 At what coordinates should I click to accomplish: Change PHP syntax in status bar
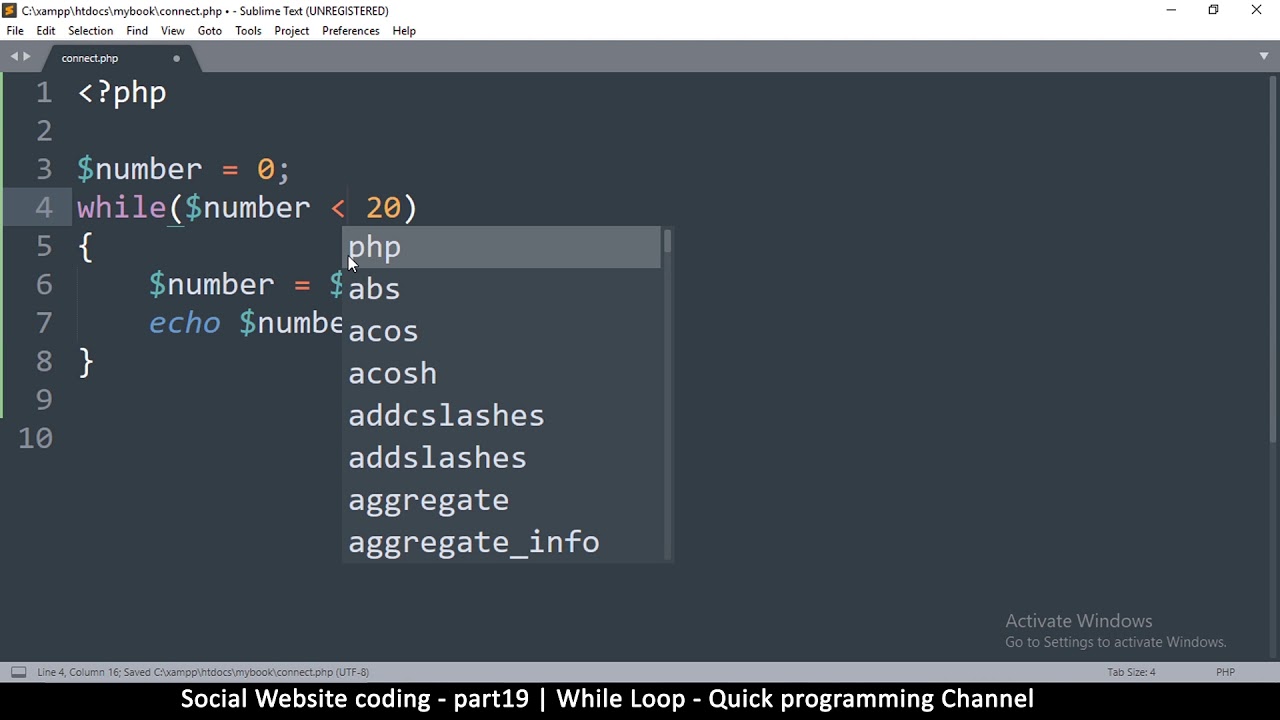(1225, 672)
